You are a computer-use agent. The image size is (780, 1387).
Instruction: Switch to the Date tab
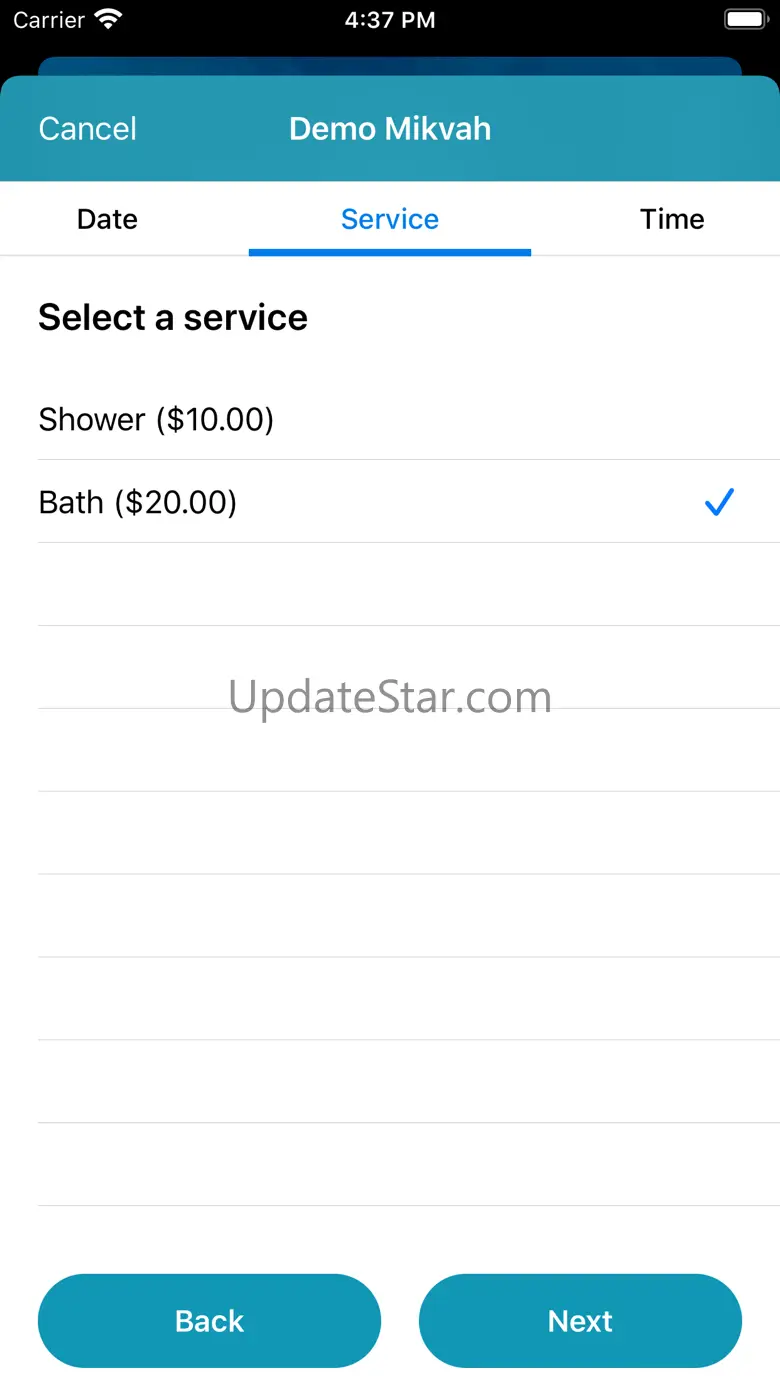click(107, 219)
